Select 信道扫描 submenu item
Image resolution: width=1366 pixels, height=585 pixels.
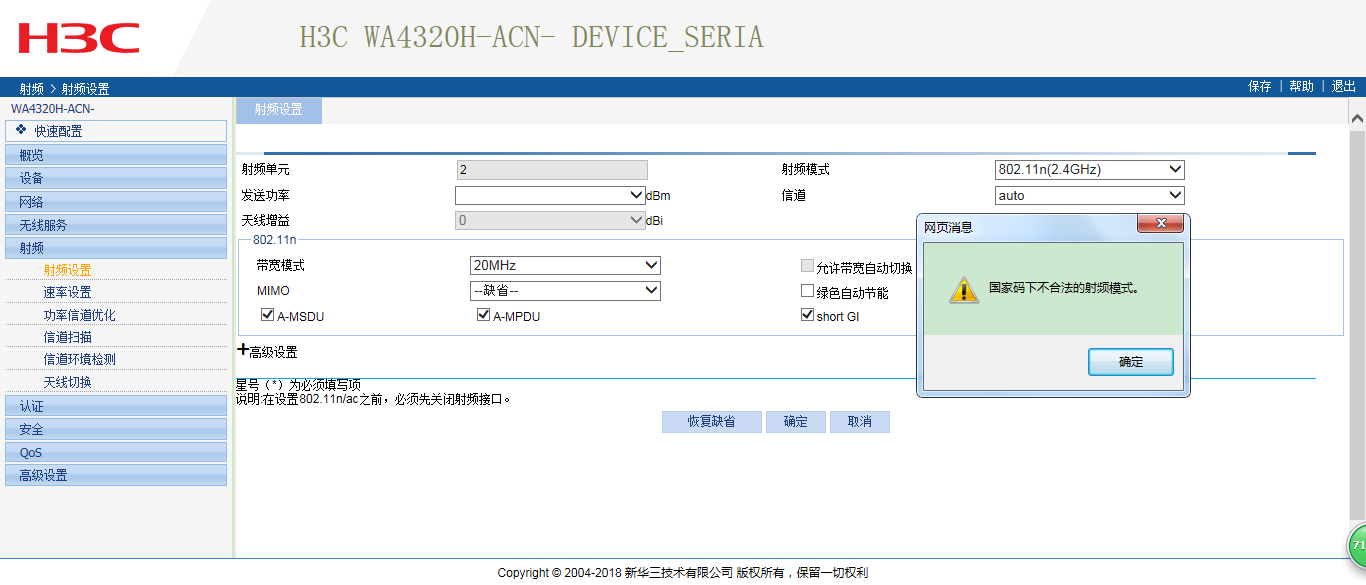click(67, 337)
